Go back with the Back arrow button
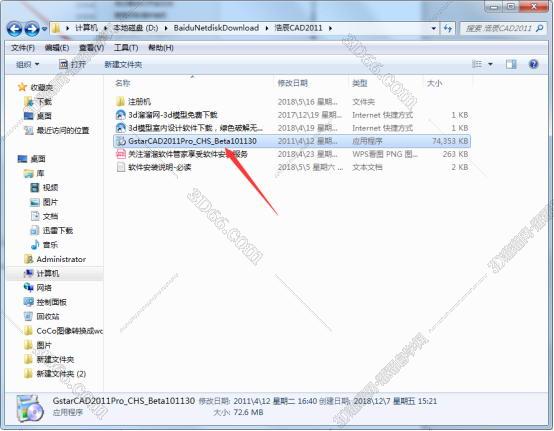This screenshot has height=431, width=554. 14,29
